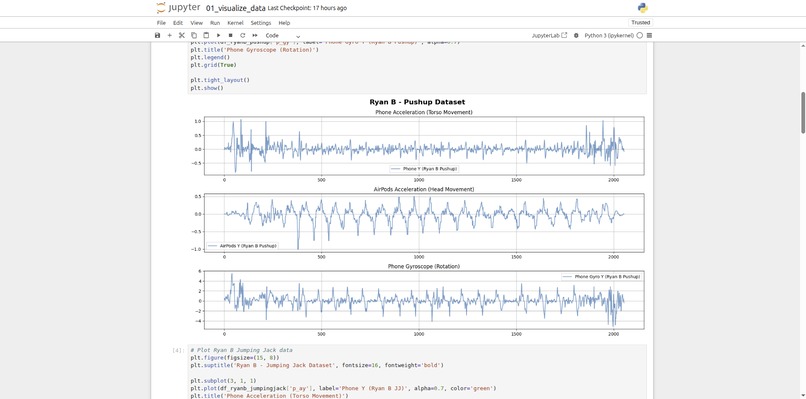Screen dimensions: 806x399
Task: Open the Kernel menu
Action: pos(235,23)
